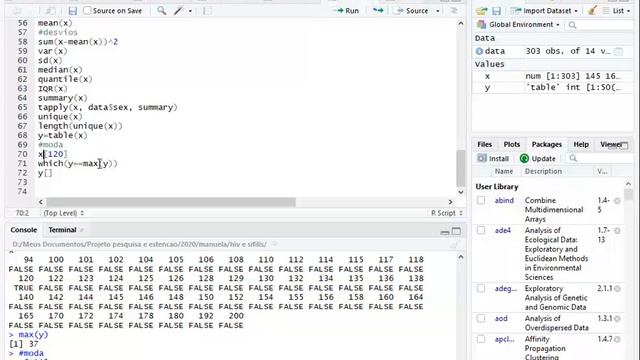Enable Source on Save checkbox
Viewport: 640px width, 360px height.
coord(87,11)
